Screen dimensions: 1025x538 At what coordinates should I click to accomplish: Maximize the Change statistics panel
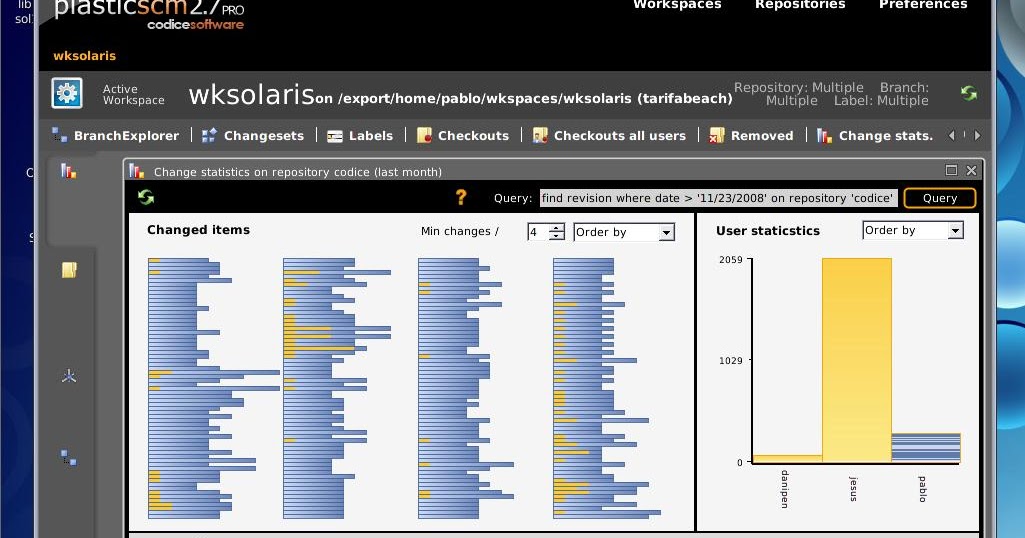click(951, 171)
